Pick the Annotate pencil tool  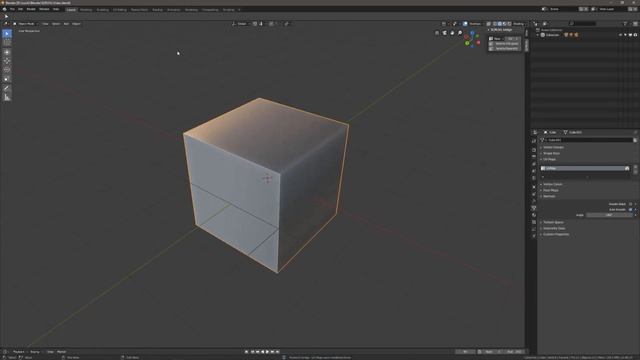click(7, 88)
